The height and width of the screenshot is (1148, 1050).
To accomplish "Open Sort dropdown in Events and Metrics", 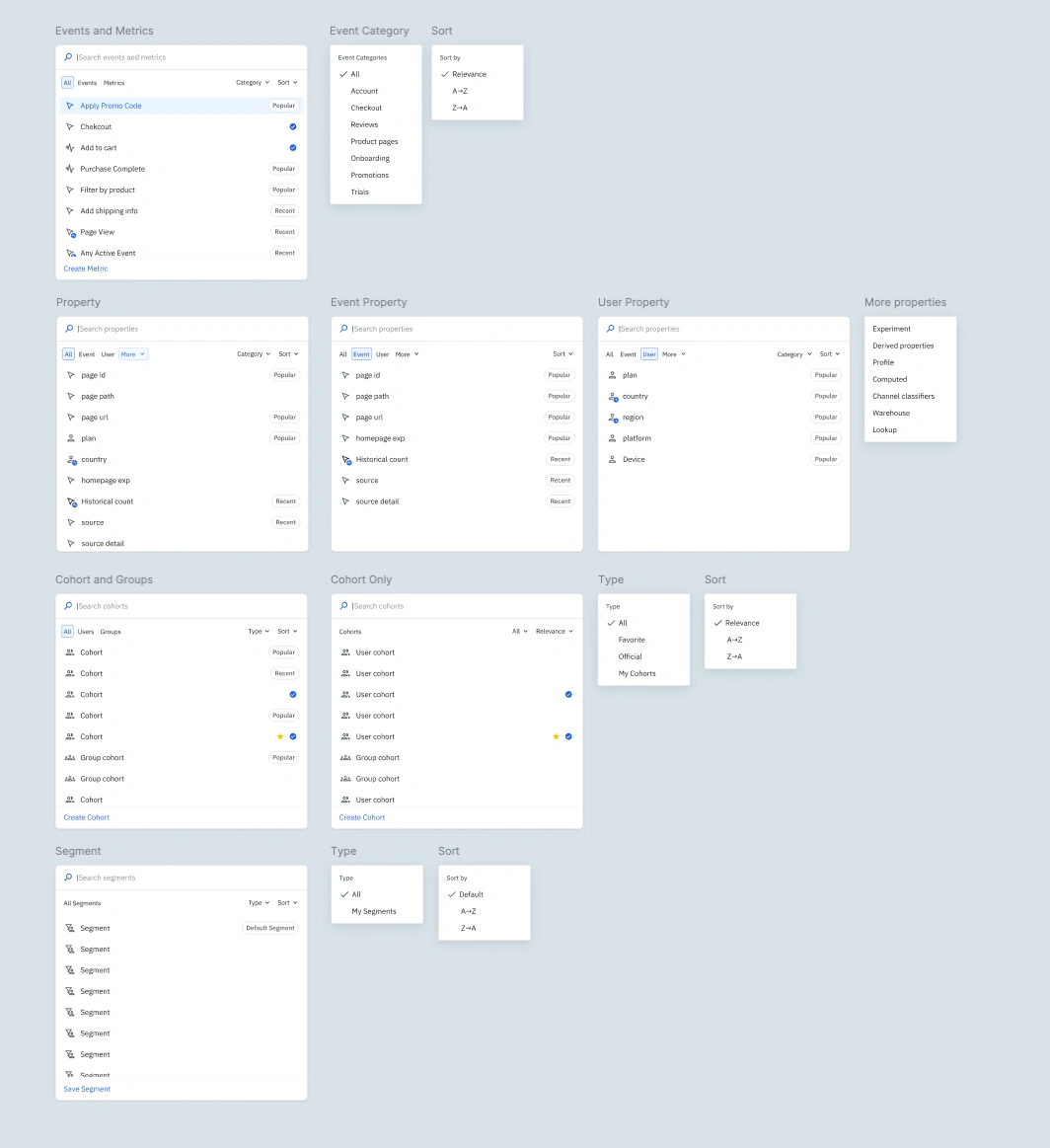I will click(287, 83).
